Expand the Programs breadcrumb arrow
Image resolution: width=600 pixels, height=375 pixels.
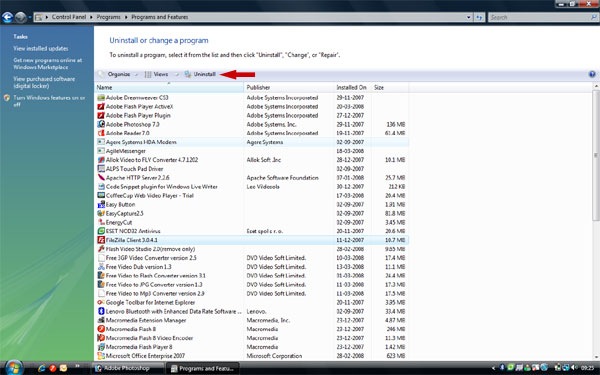[126, 17]
